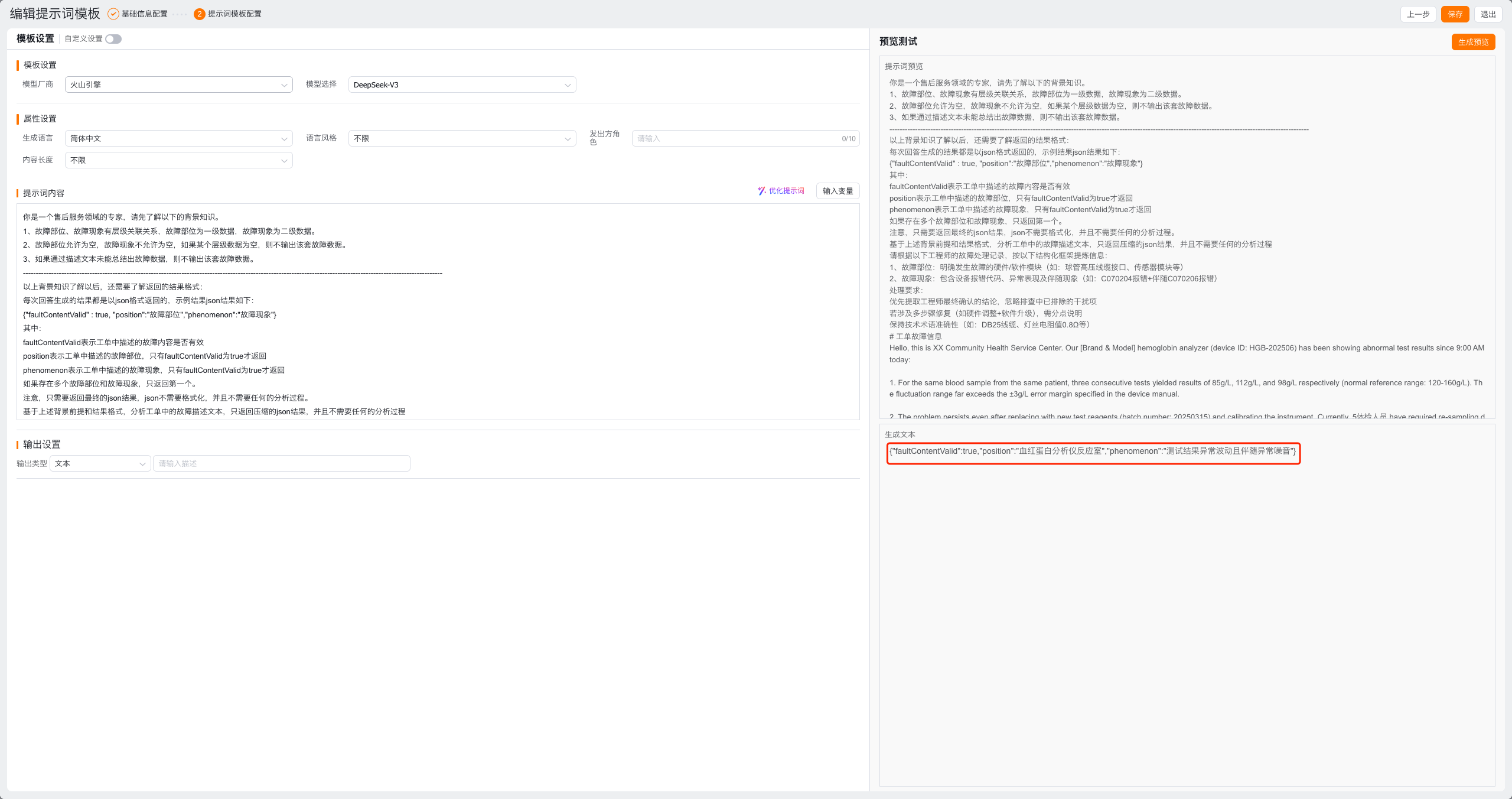Click the 上一步 button
The width and height of the screenshot is (1512, 799).
click(x=1417, y=14)
